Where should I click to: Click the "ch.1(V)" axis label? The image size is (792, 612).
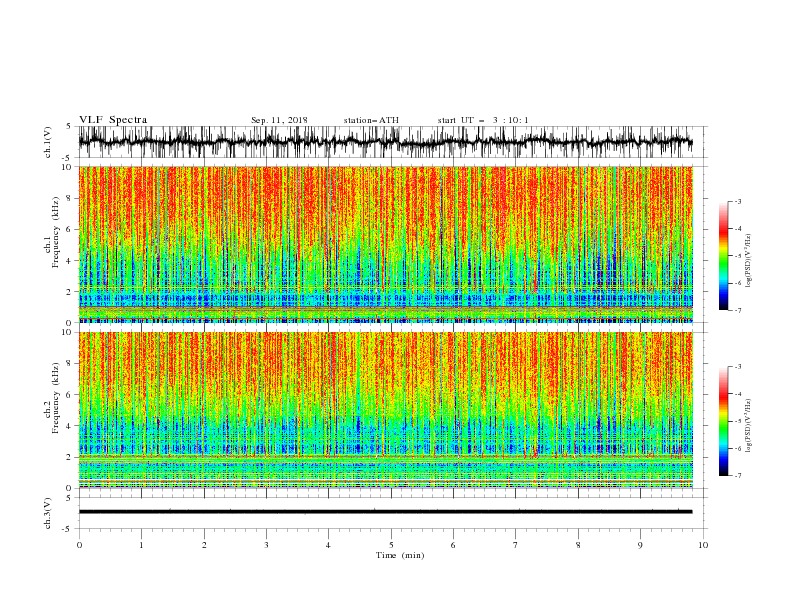[x=48, y=142]
